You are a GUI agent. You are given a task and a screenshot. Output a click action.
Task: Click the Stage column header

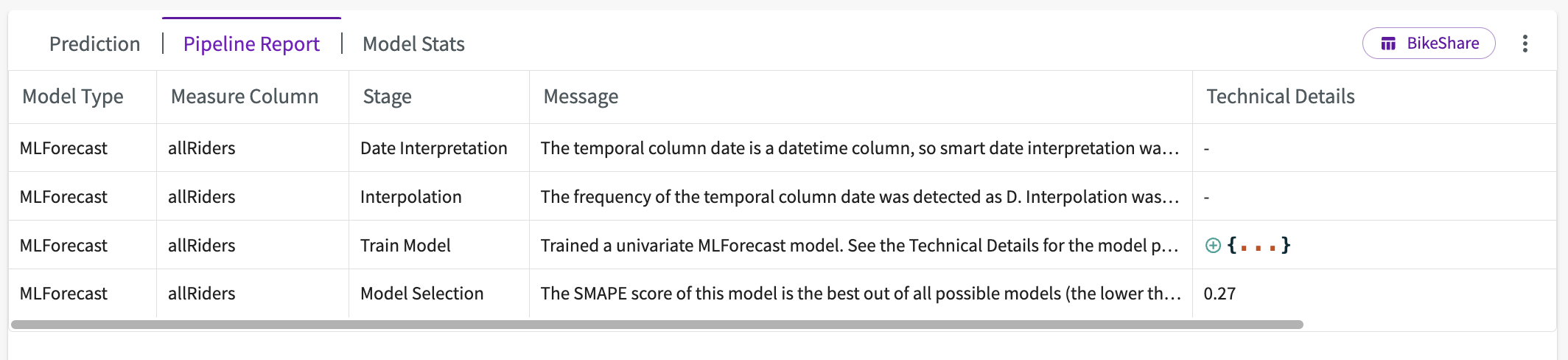click(387, 97)
